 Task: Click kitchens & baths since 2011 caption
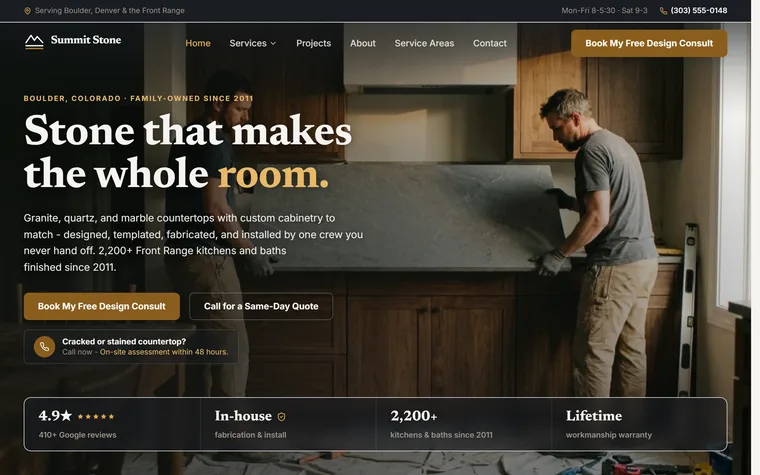(x=441, y=435)
